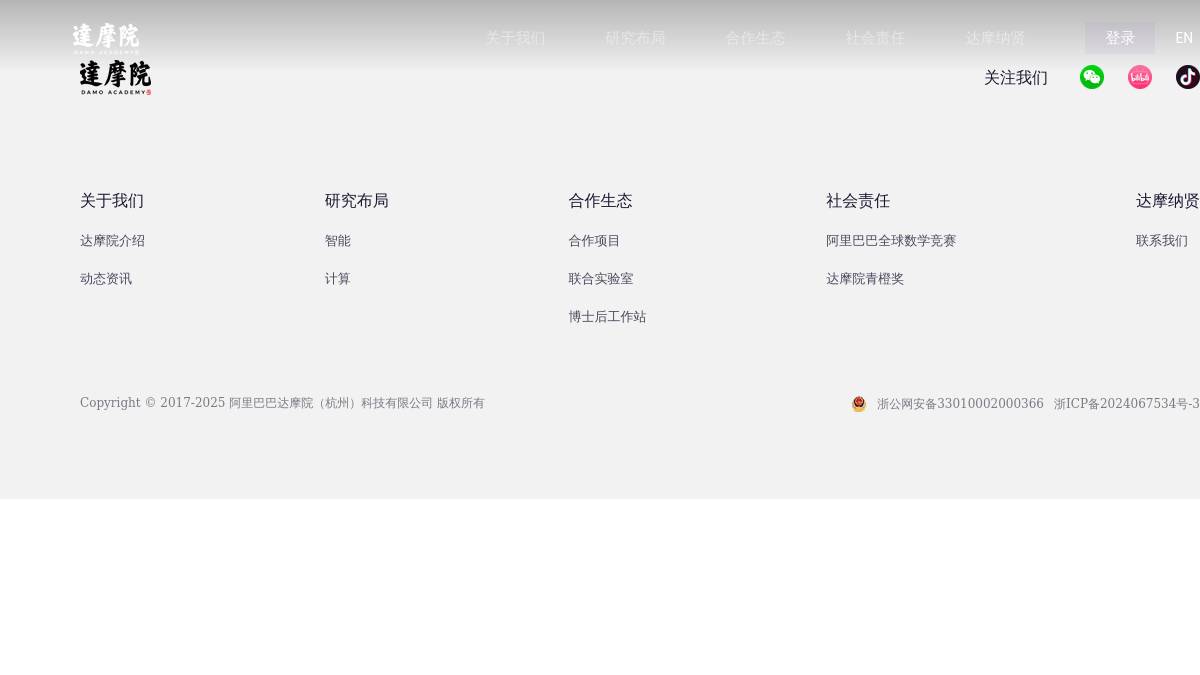This screenshot has height=675, width=1200.
Task: Click the police badge filing icon
Action: 859,404
